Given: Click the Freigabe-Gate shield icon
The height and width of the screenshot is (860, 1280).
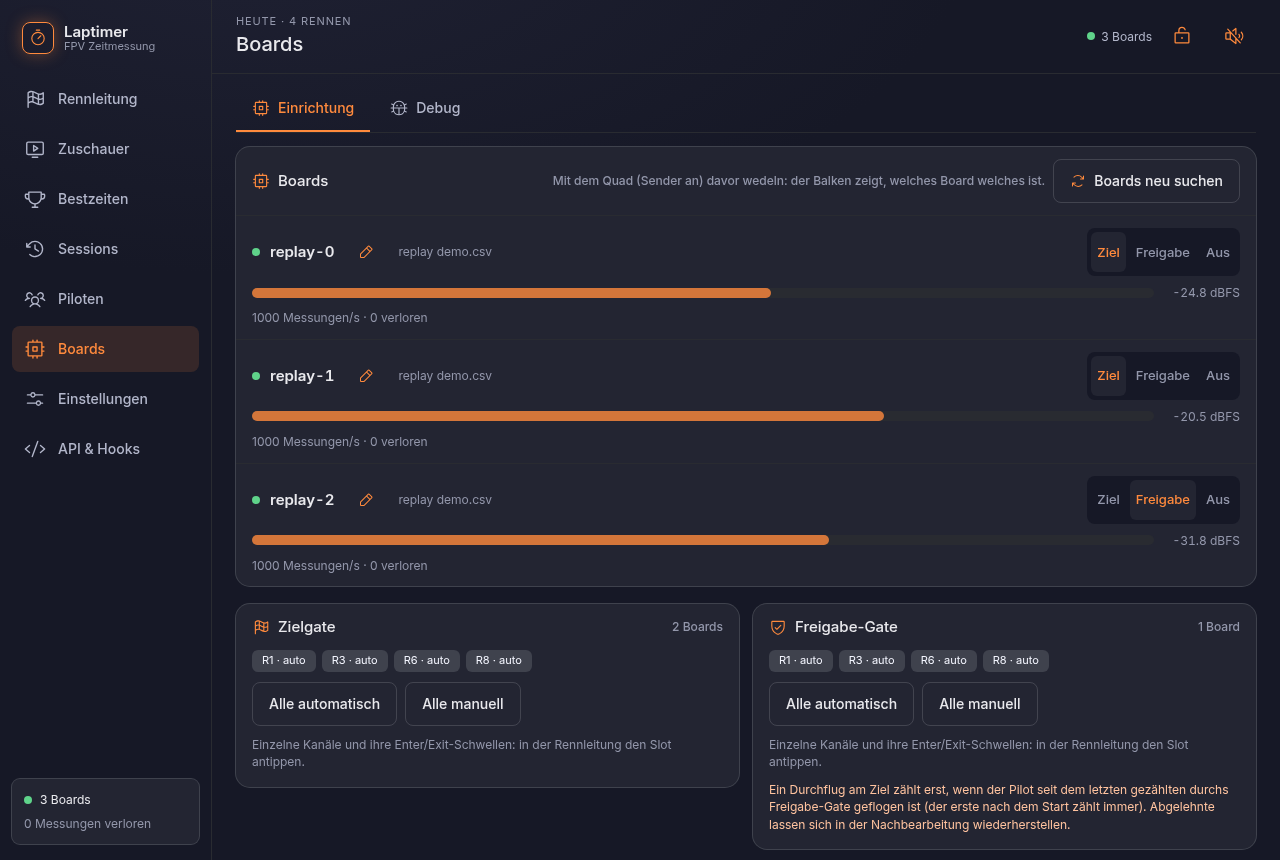Looking at the screenshot, I should pyautogui.click(x=778, y=627).
